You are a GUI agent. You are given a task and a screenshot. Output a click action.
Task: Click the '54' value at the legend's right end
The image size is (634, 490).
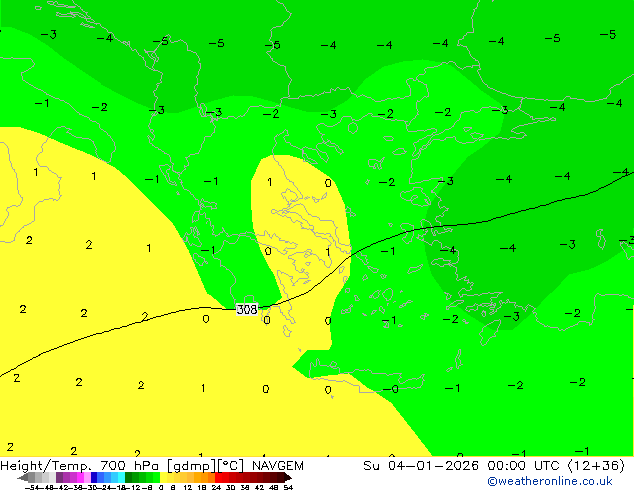click(288, 487)
